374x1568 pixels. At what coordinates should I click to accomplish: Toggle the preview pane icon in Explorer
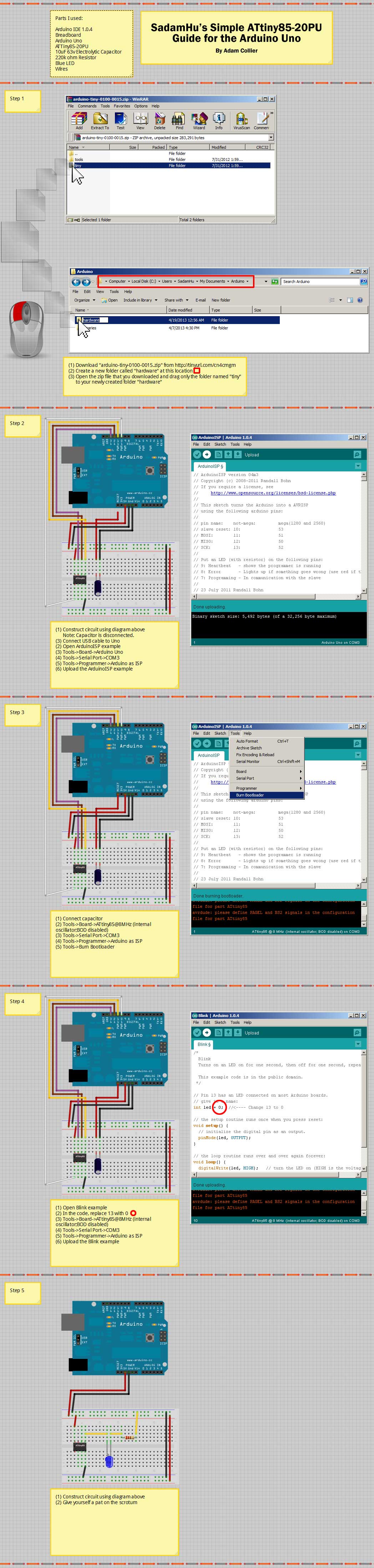[x=350, y=300]
